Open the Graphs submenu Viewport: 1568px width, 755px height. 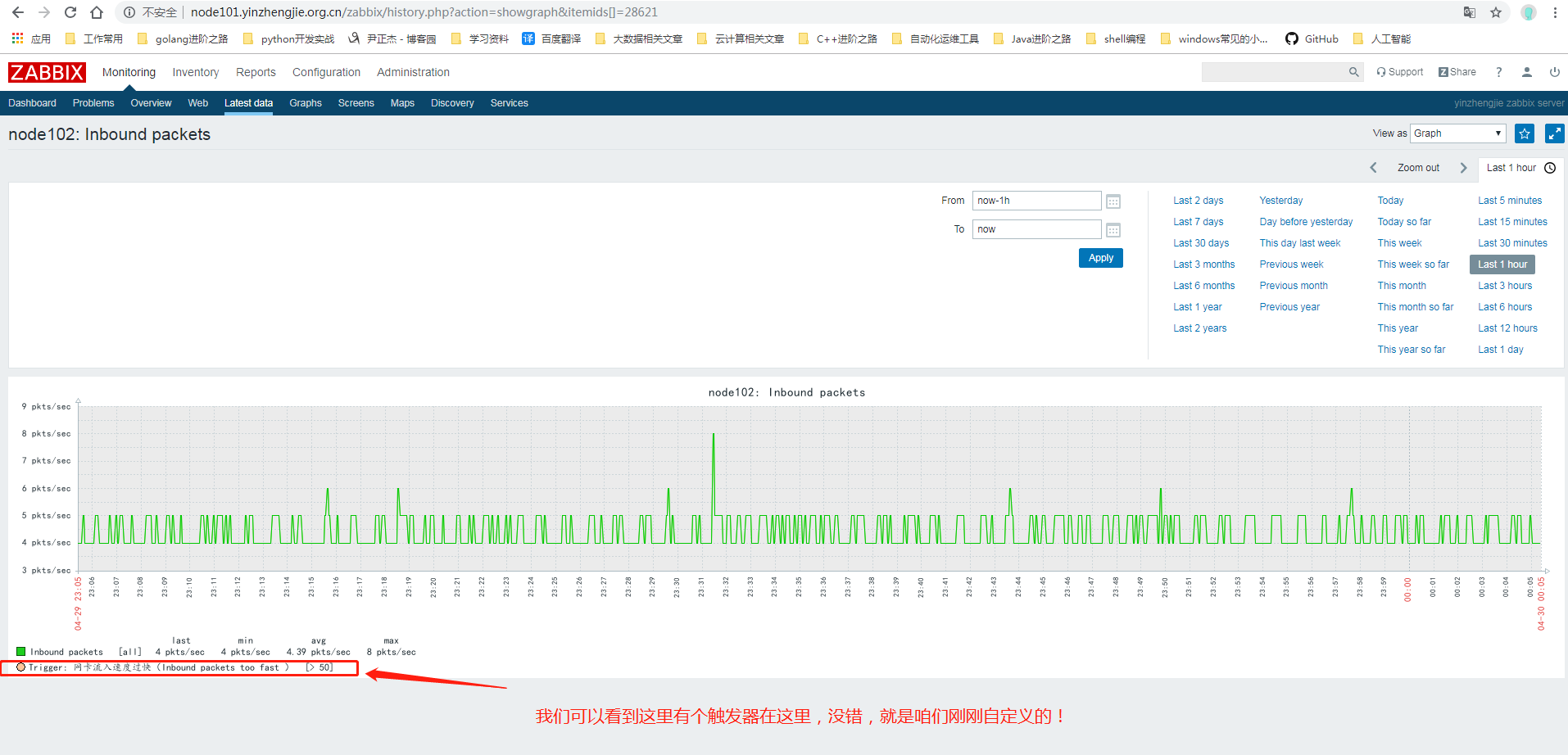306,103
